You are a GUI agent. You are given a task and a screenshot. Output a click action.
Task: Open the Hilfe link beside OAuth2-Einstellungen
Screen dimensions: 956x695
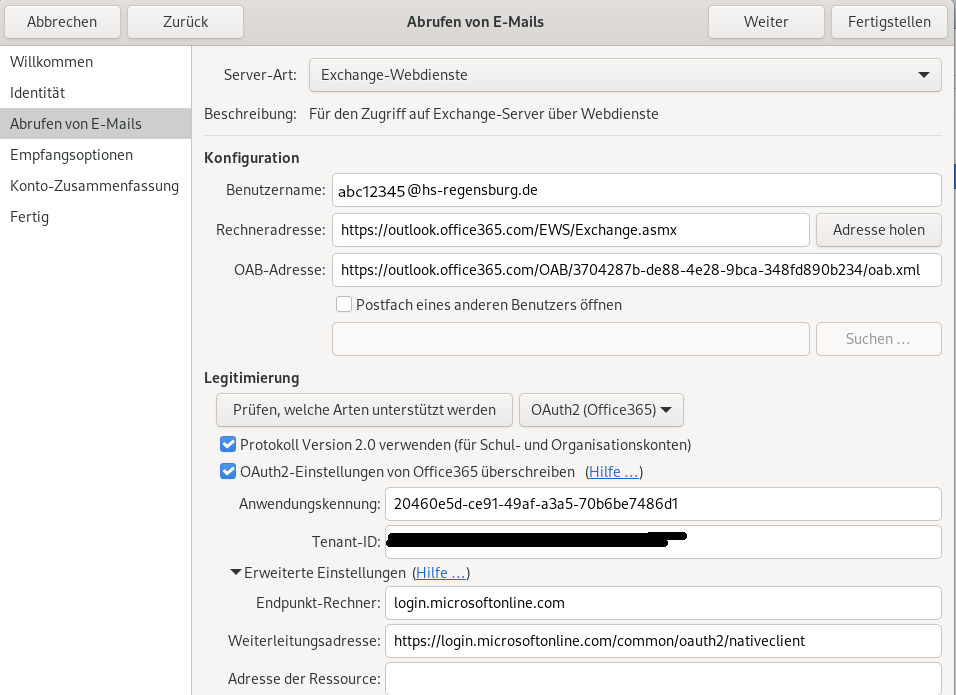612,471
